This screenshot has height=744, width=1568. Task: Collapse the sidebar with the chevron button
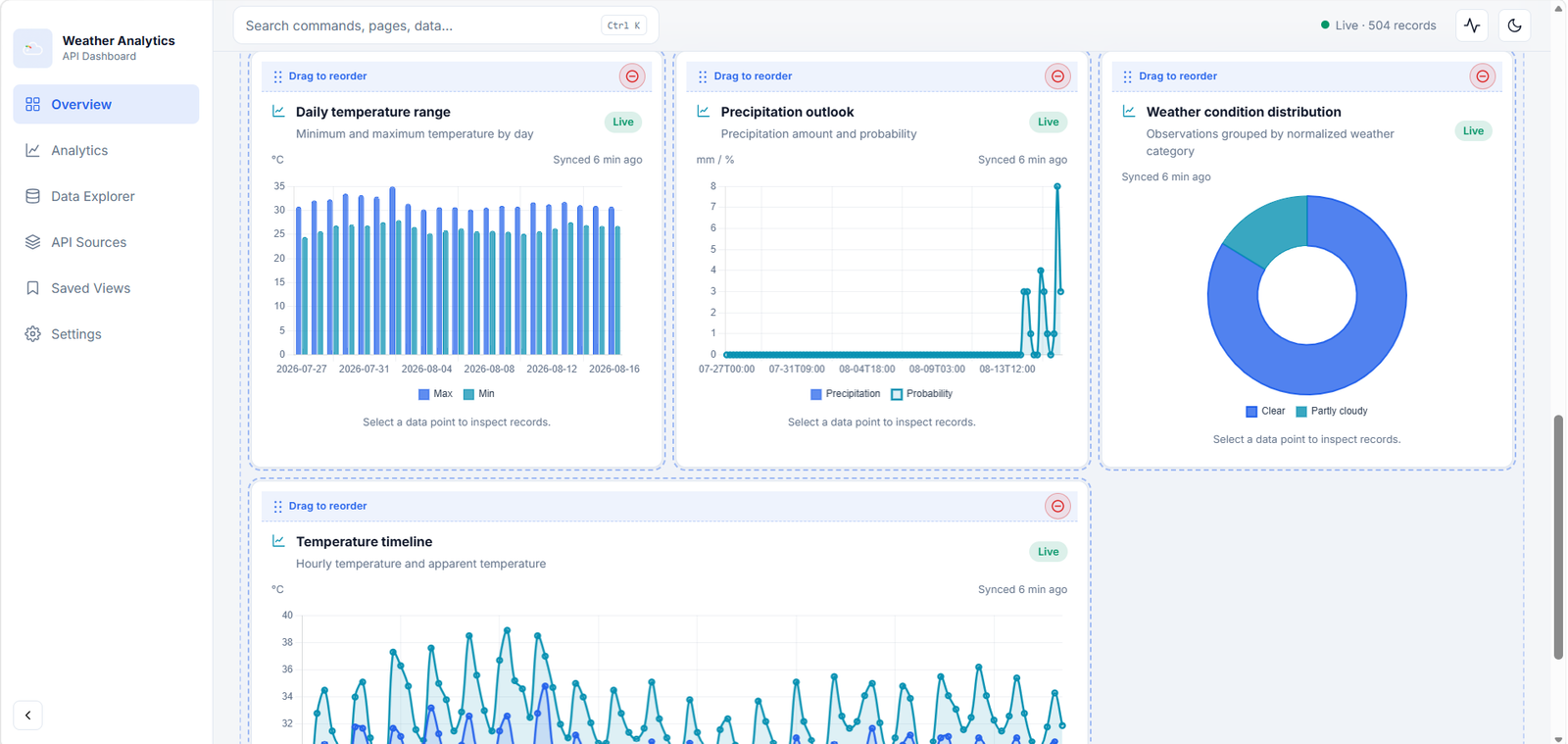tap(27, 716)
